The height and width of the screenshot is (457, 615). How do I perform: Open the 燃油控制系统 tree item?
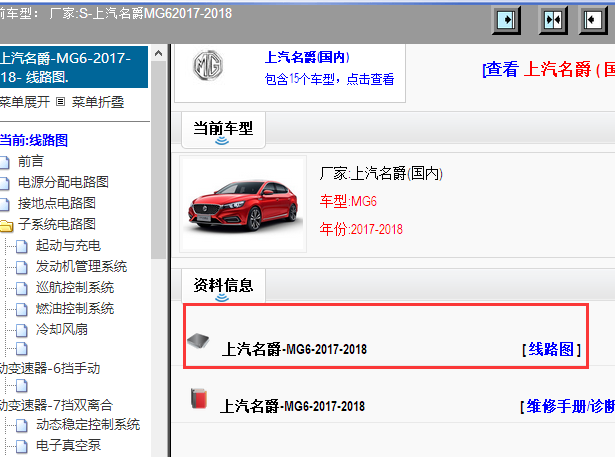(x=75, y=308)
